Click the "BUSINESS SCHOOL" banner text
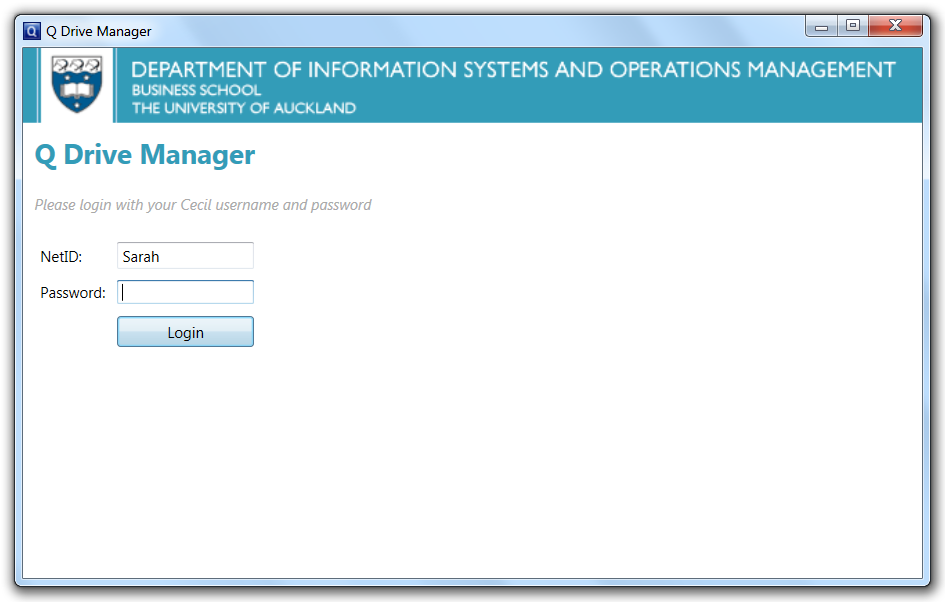This screenshot has height=602, width=945. point(196,90)
